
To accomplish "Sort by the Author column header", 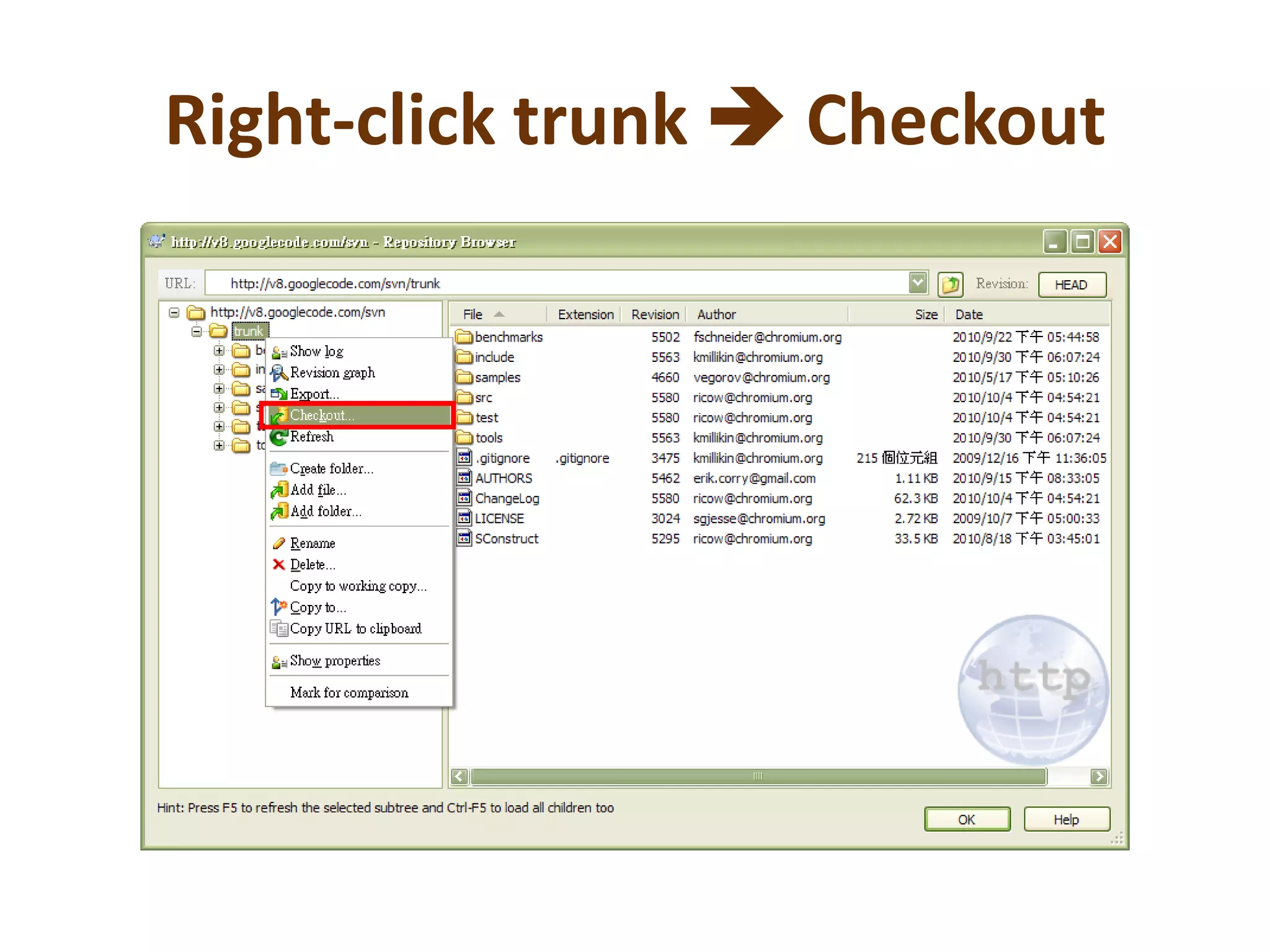I will [767, 314].
